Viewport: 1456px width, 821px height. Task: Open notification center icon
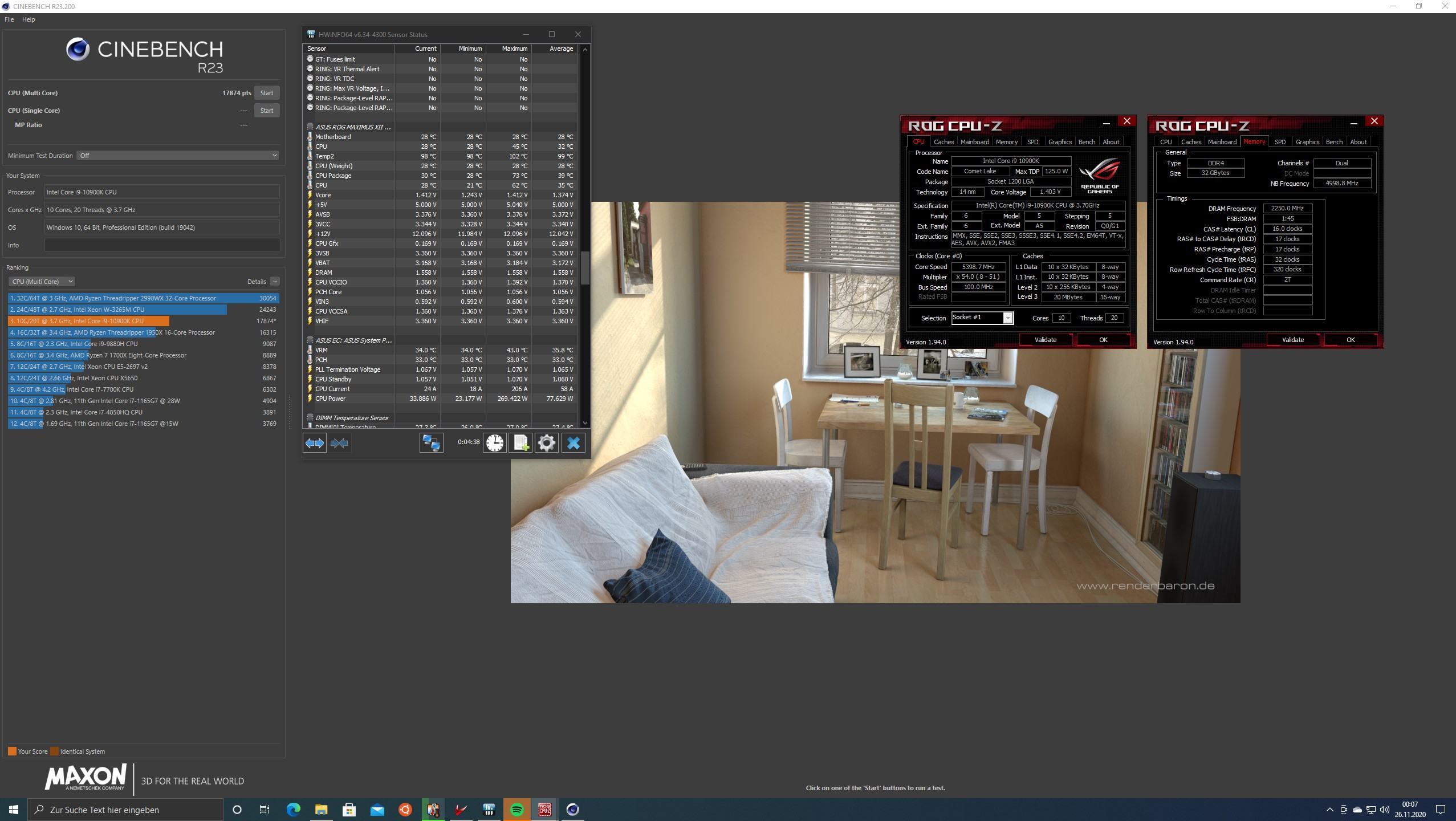[x=1441, y=810]
